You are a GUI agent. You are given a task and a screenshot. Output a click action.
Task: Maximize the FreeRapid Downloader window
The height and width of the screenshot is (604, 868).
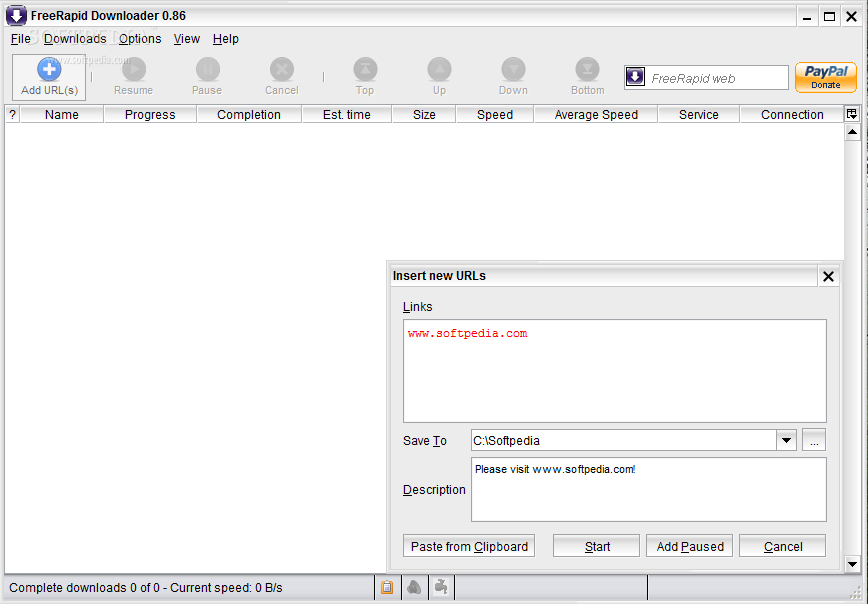829,17
